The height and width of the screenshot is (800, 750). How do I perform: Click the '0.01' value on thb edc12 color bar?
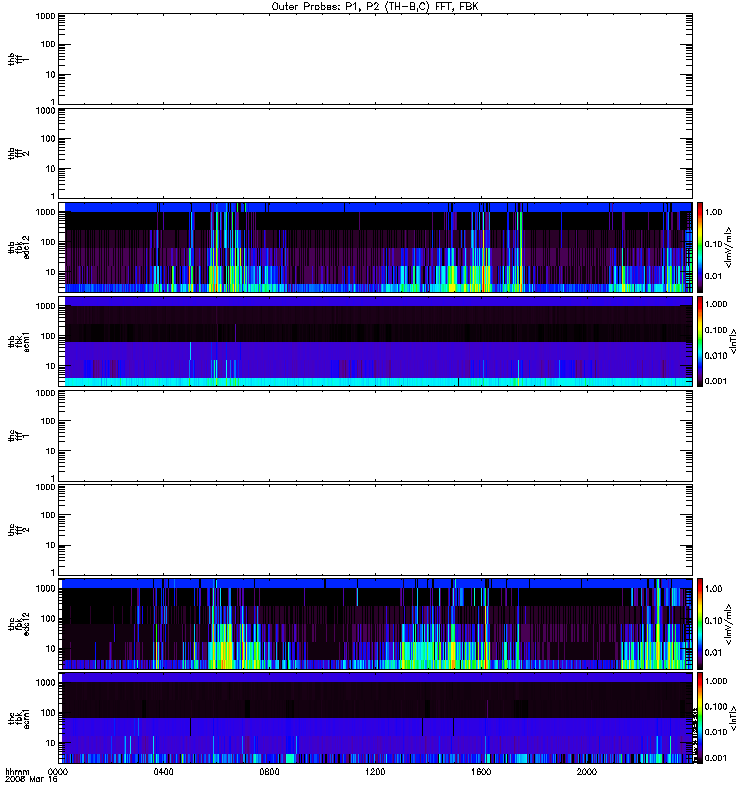click(x=713, y=276)
